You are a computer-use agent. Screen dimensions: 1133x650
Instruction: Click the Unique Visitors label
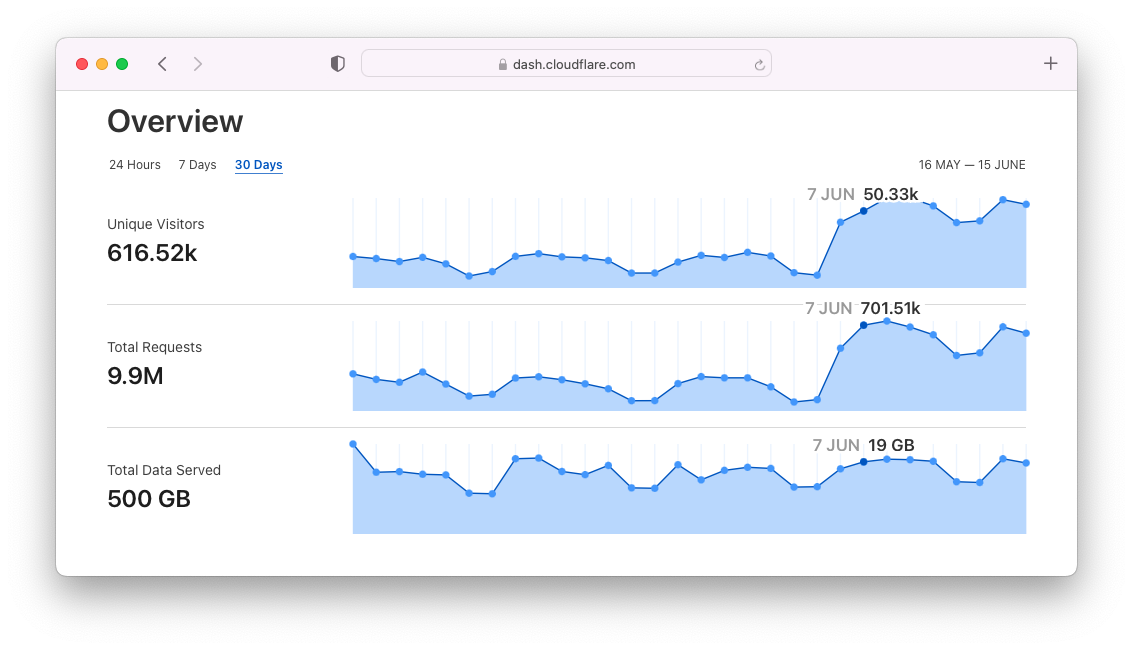[x=155, y=224]
